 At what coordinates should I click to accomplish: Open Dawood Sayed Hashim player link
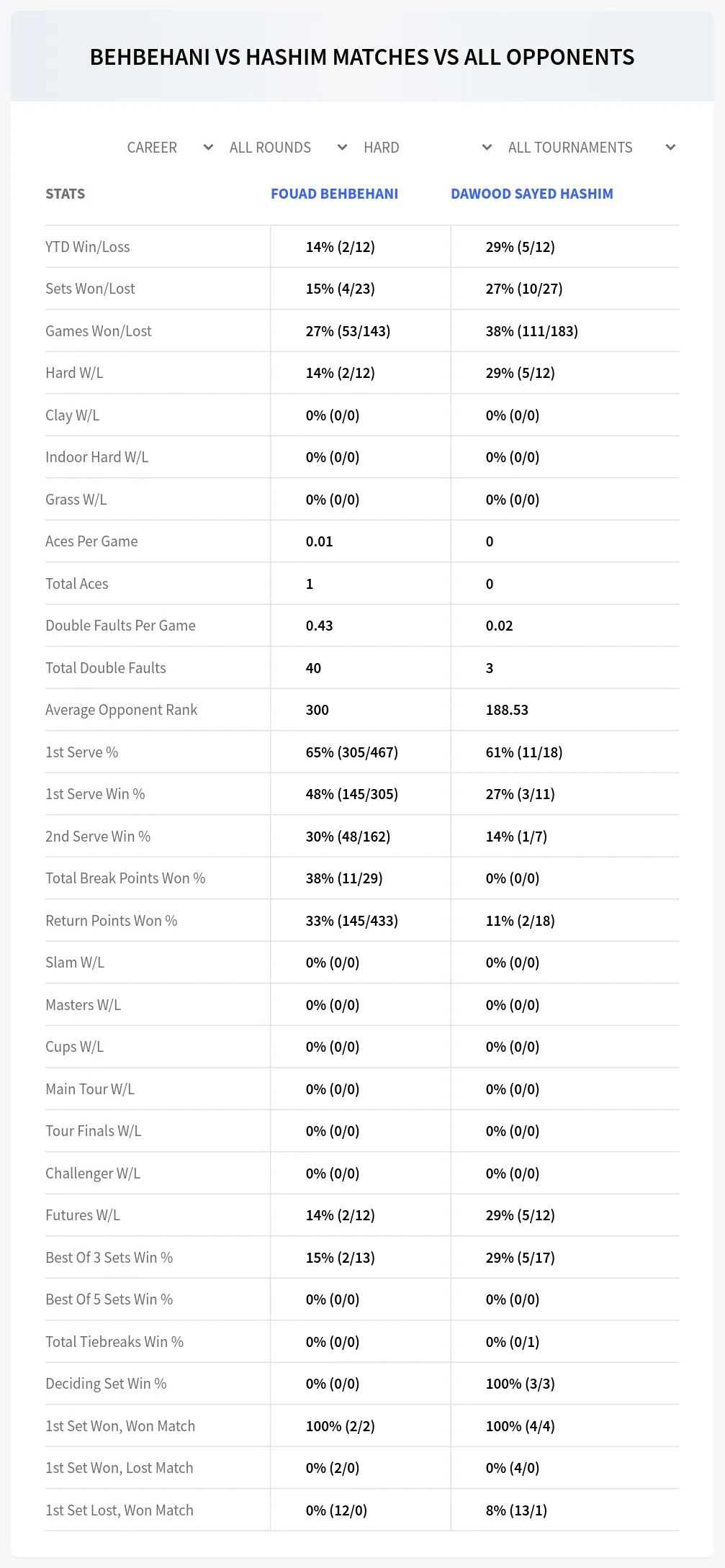click(532, 194)
